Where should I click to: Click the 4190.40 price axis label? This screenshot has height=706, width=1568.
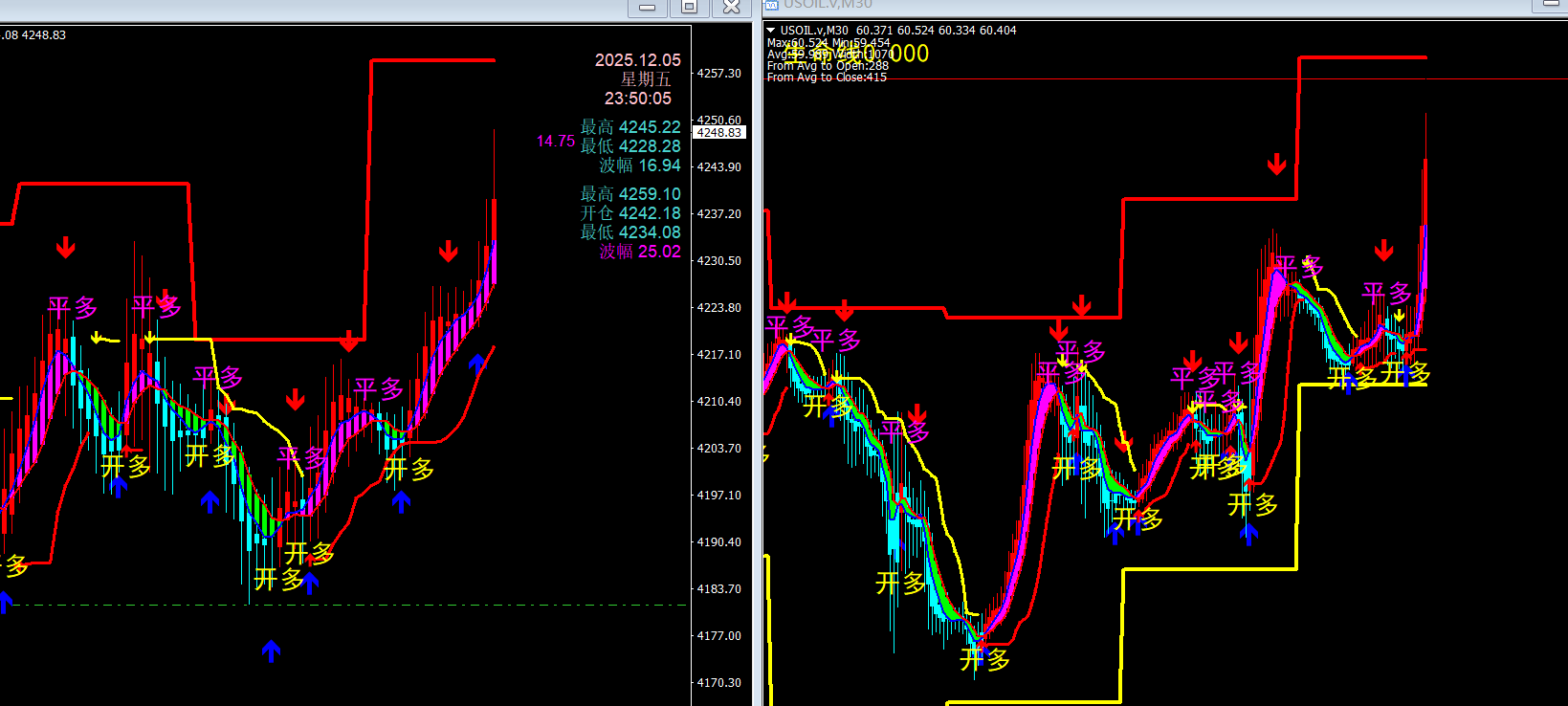click(718, 542)
